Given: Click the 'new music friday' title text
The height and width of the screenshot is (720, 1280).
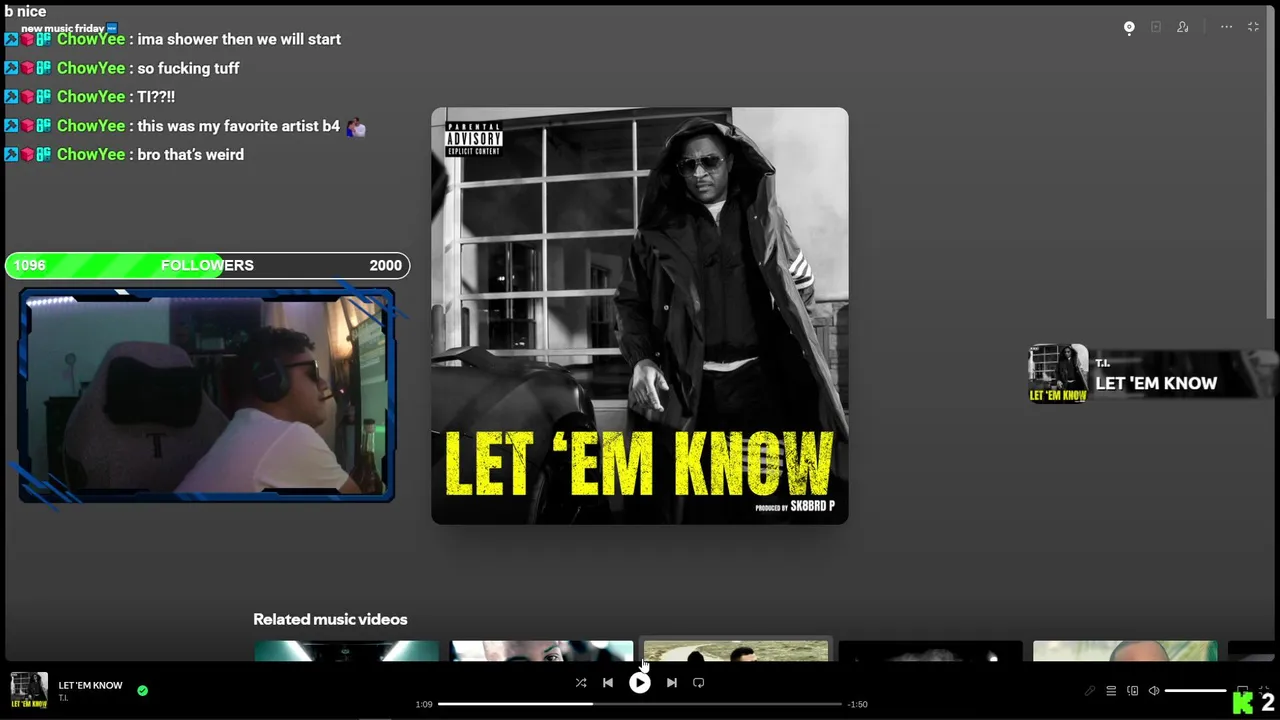Looking at the screenshot, I should point(63,28).
